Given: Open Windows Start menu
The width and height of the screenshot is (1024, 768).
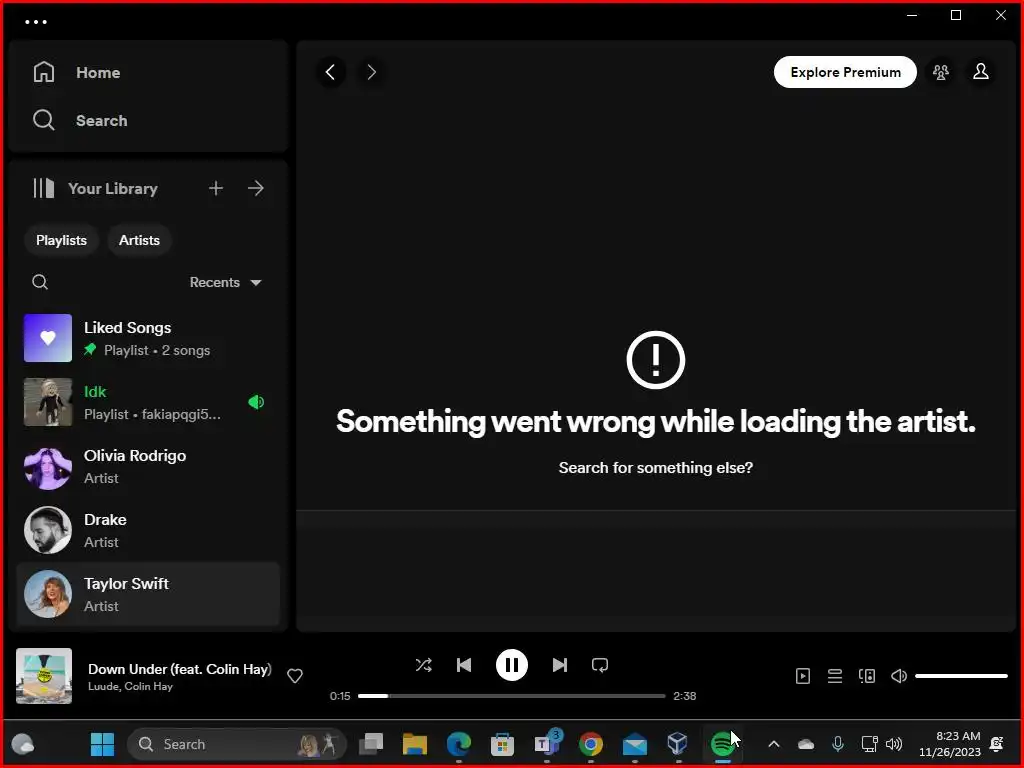Looking at the screenshot, I should tap(102, 744).
